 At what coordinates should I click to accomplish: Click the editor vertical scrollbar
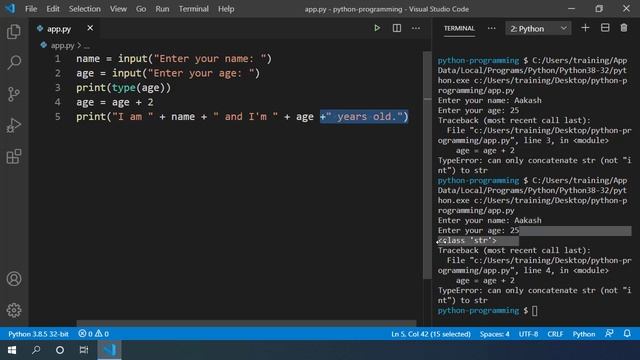(427, 165)
